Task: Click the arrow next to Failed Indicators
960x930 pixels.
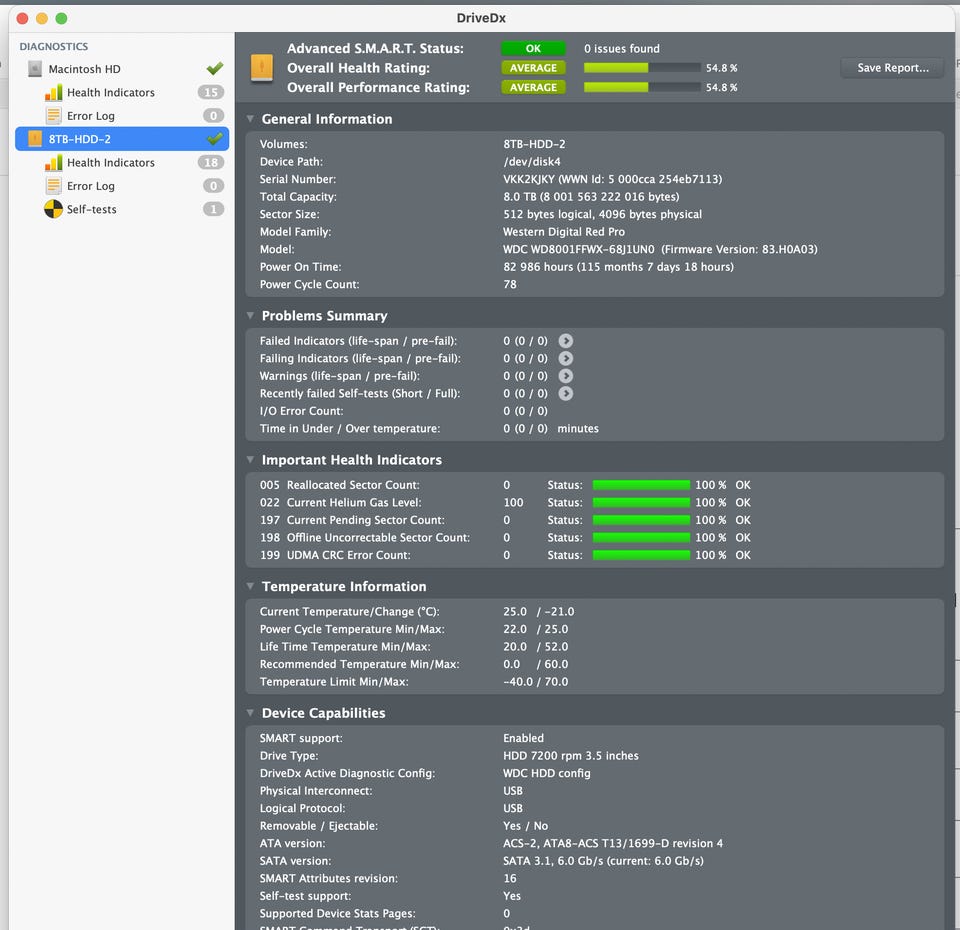Action: pyautogui.click(x=566, y=340)
